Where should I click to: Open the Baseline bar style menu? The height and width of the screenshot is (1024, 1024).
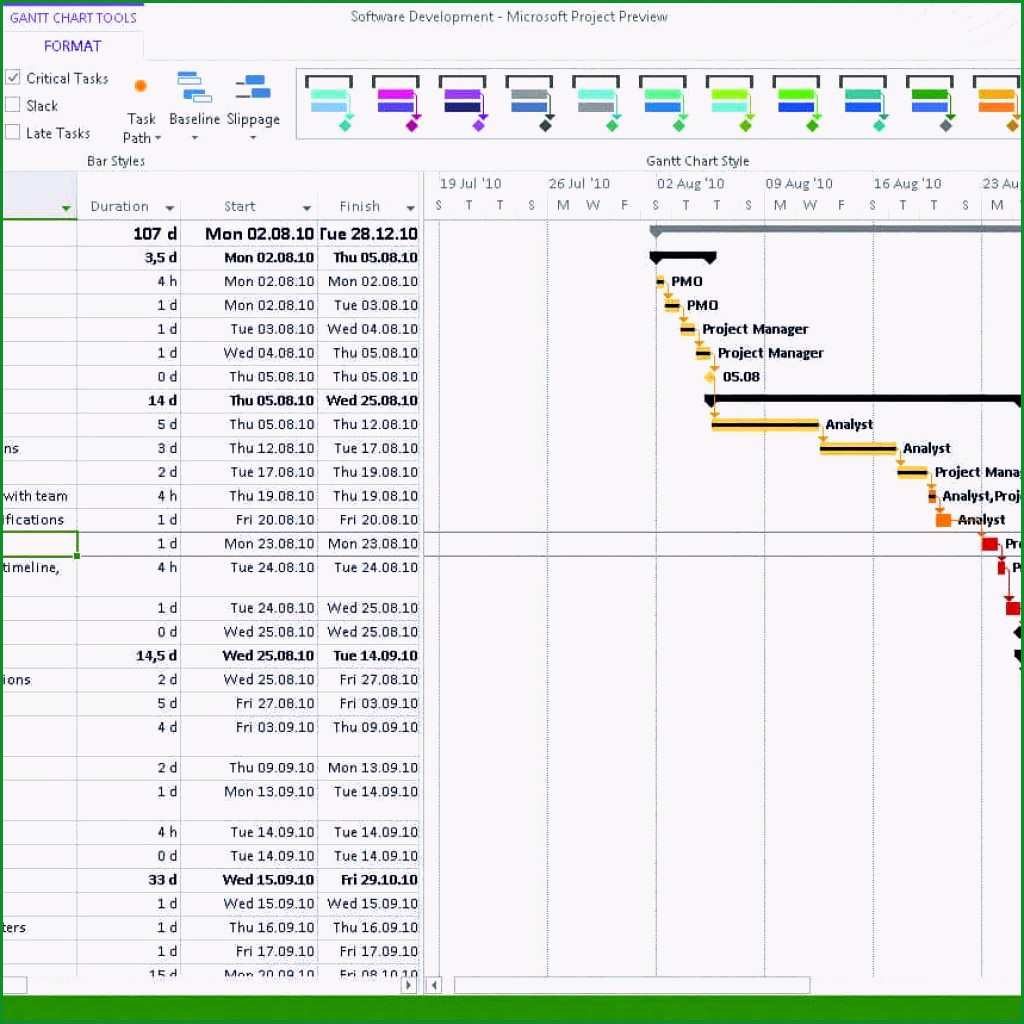(x=194, y=106)
